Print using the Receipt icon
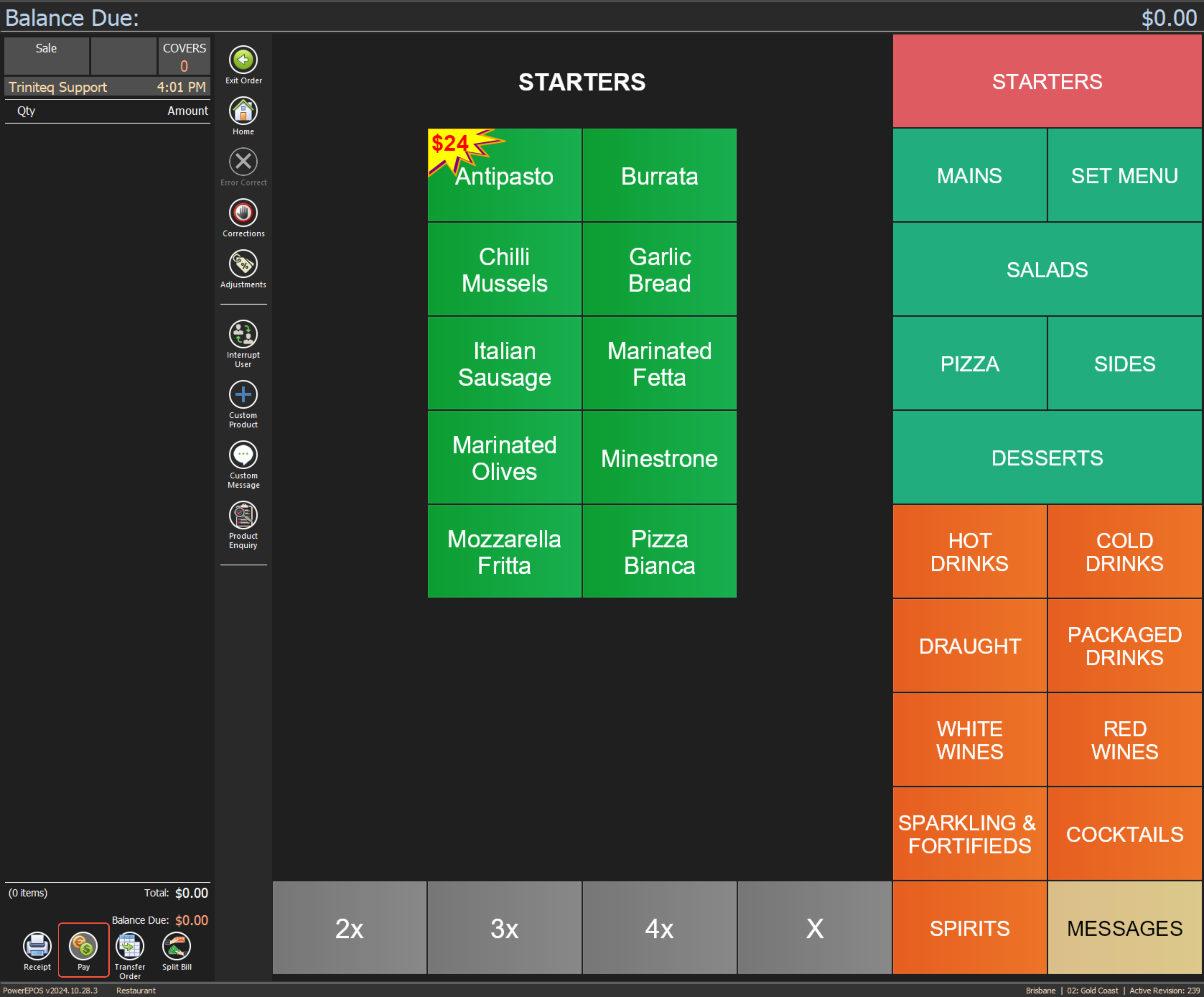 click(37, 946)
